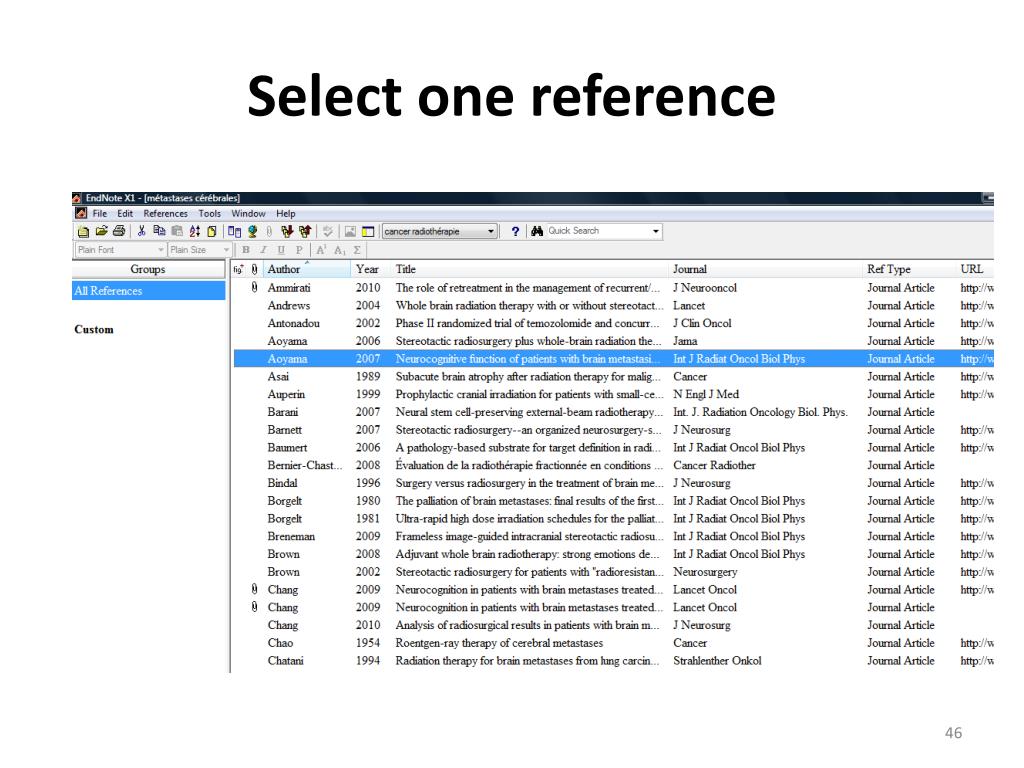Click the Custom groups heading

click(x=93, y=329)
